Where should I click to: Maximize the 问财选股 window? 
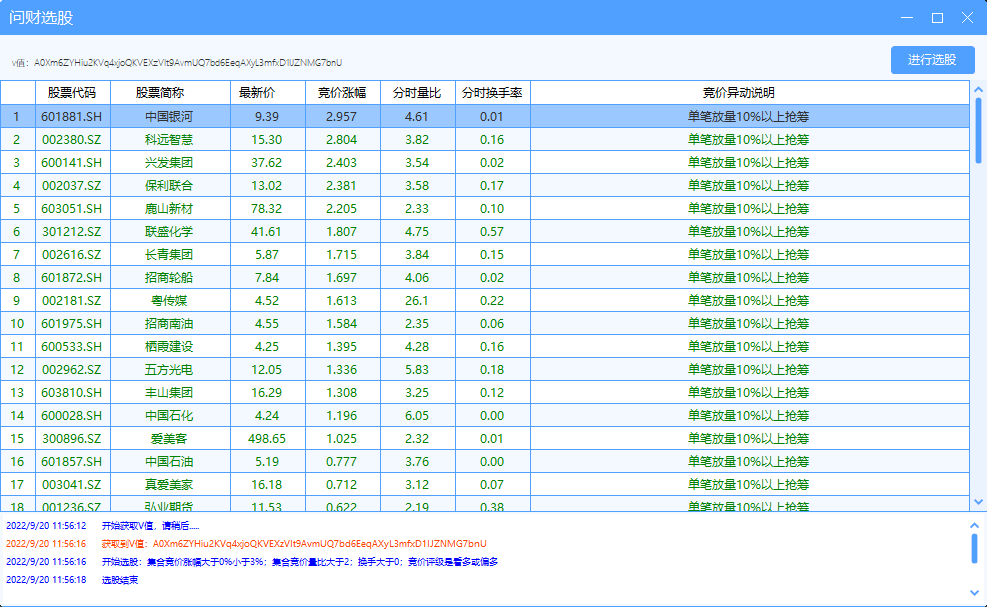click(x=937, y=18)
